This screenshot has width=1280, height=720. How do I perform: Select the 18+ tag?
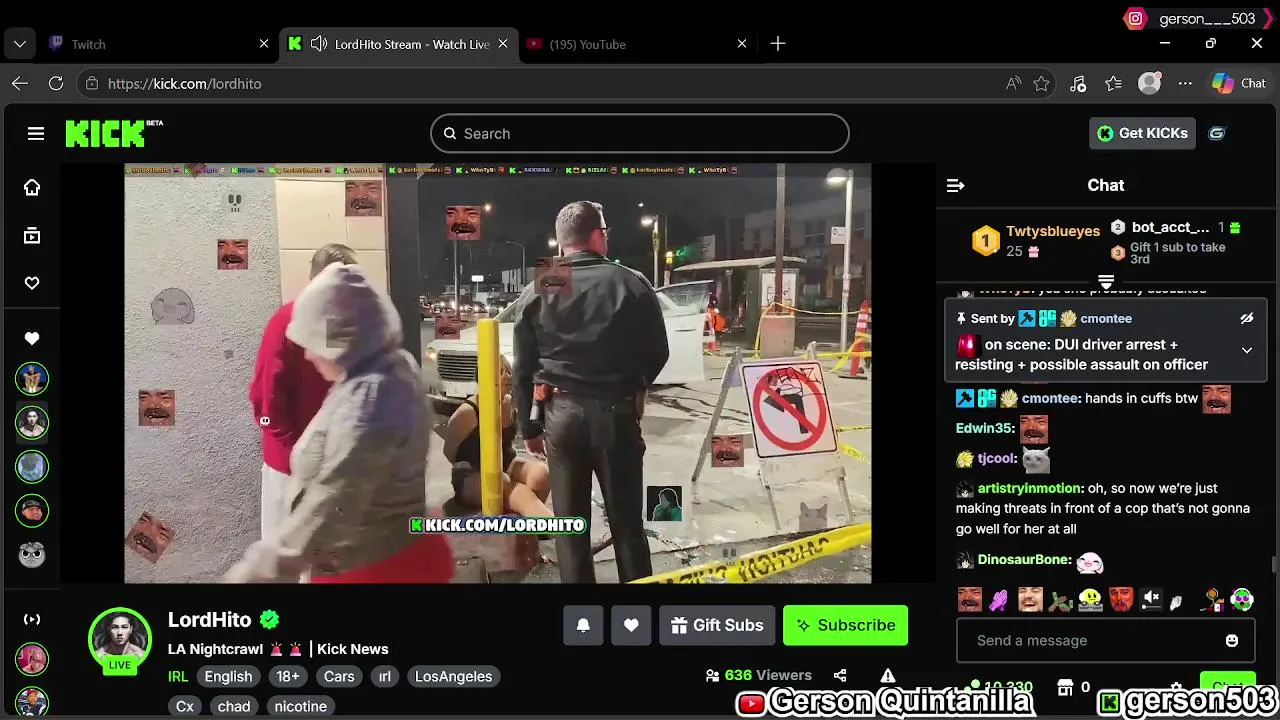click(x=287, y=676)
